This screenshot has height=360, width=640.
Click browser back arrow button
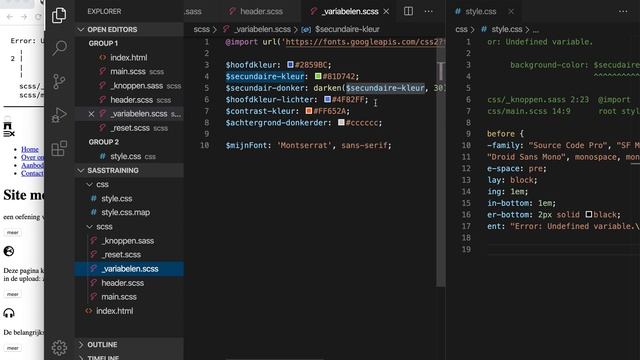(x=10, y=17)
